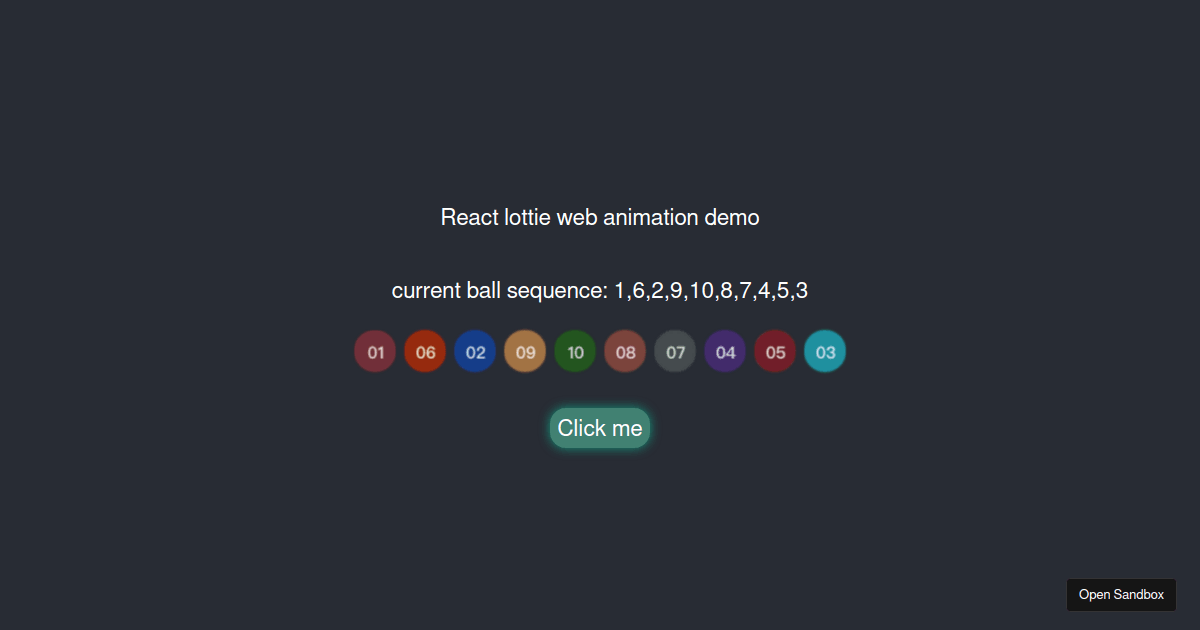
Task: Click the blue 02 ball
Action: (x=475, y=351)
